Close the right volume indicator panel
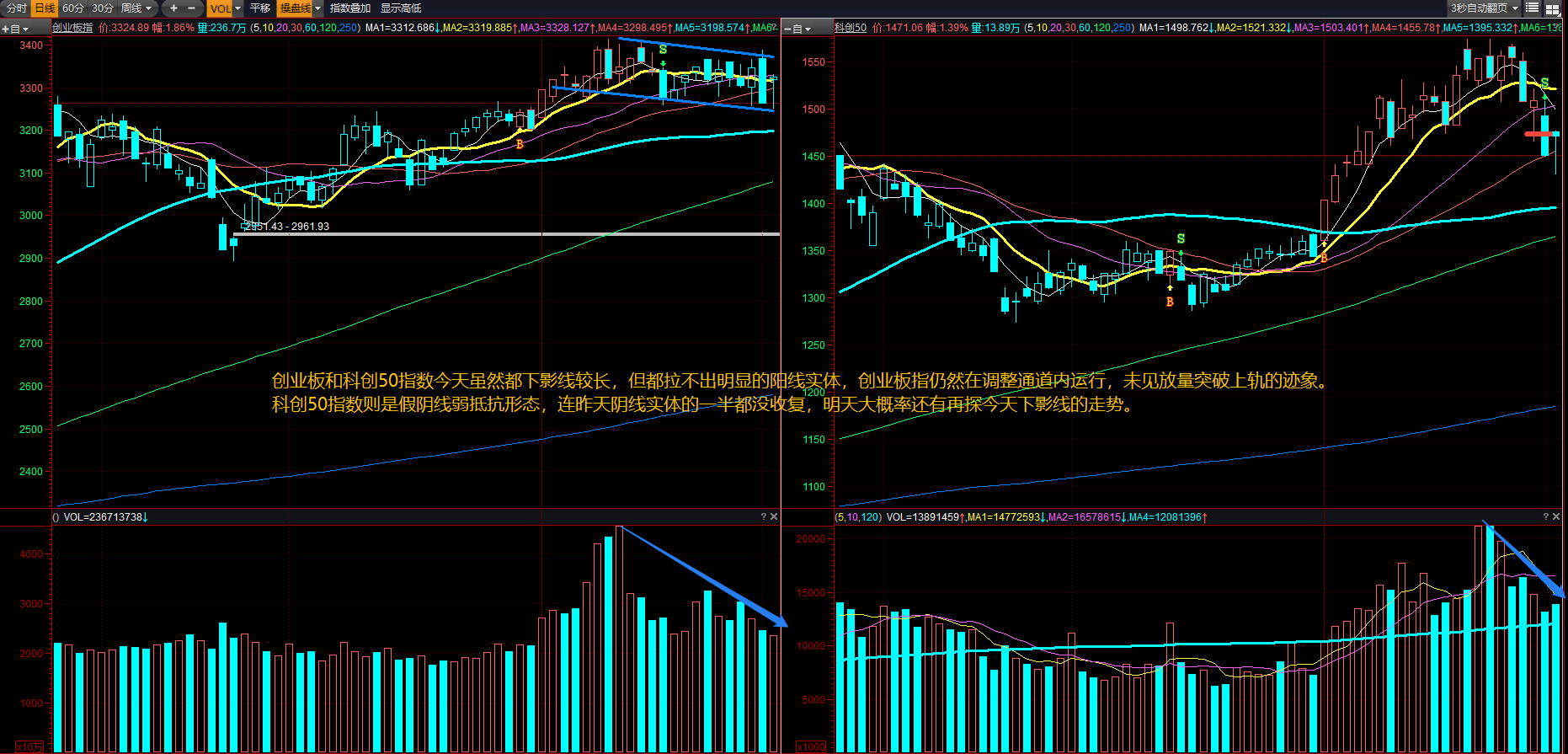The height and width of the screenshot is (754, 1568). [x=1556, y=516]
